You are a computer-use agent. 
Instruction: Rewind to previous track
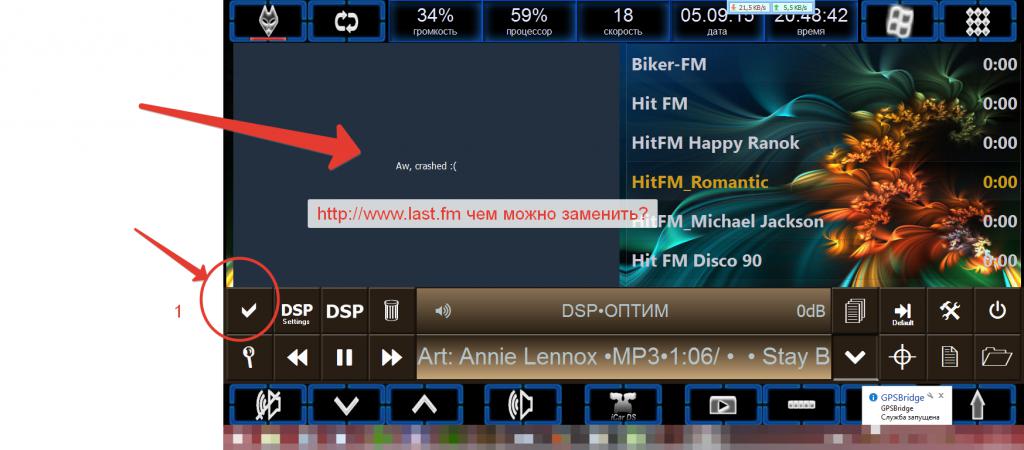click(297, 357)
